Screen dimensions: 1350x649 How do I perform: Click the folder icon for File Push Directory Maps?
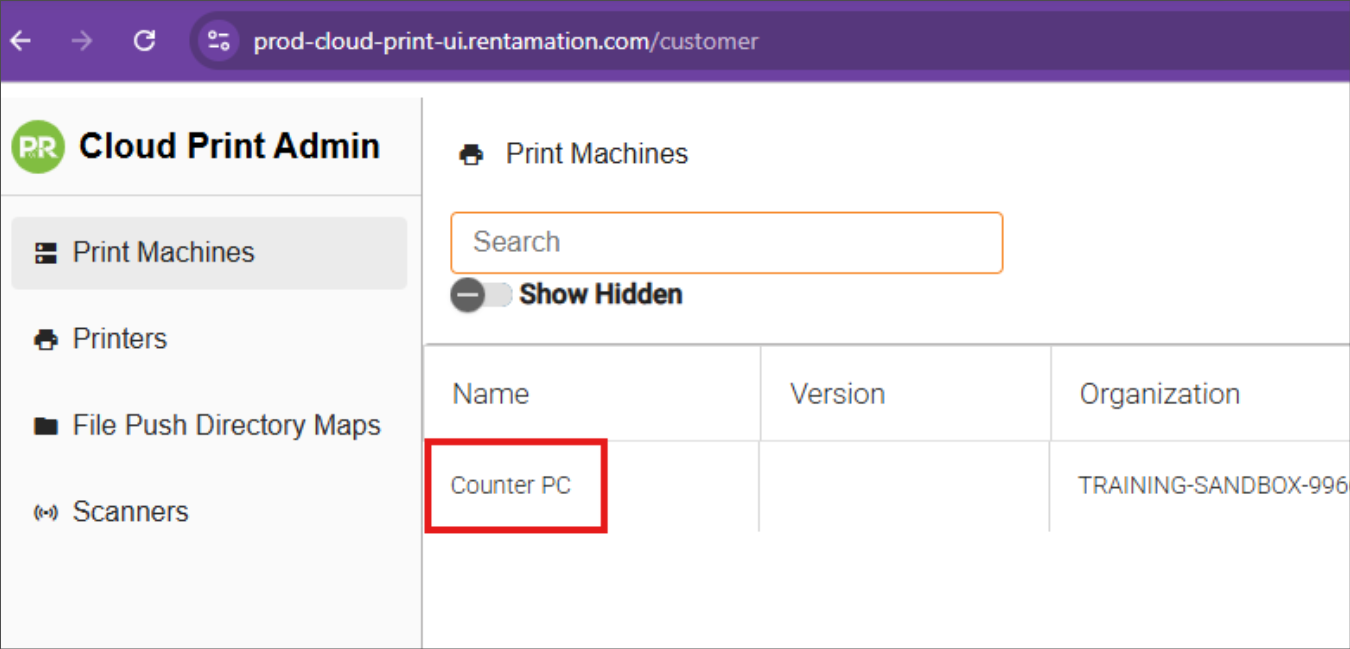point(46,426)
